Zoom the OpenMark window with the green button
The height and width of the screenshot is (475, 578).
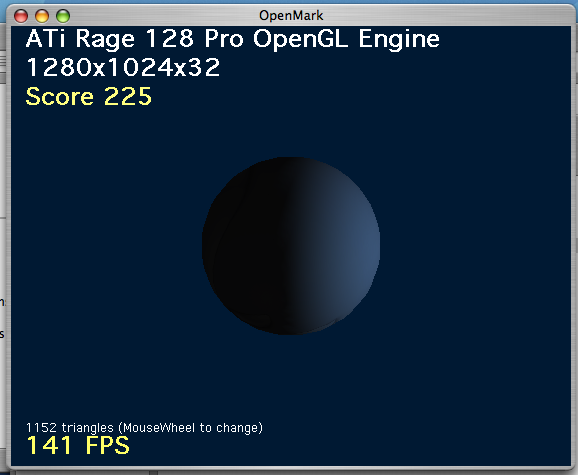(x=63, y=16)
